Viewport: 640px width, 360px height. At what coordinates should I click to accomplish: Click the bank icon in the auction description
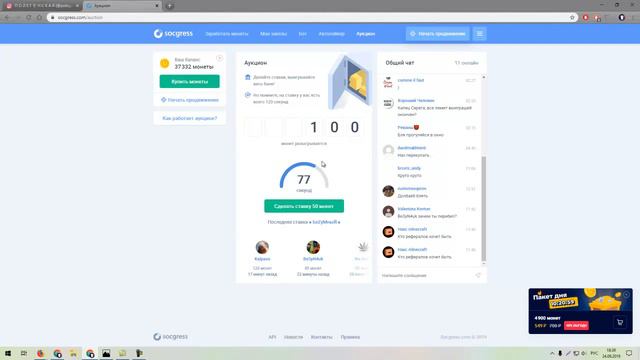coord(247,77)
